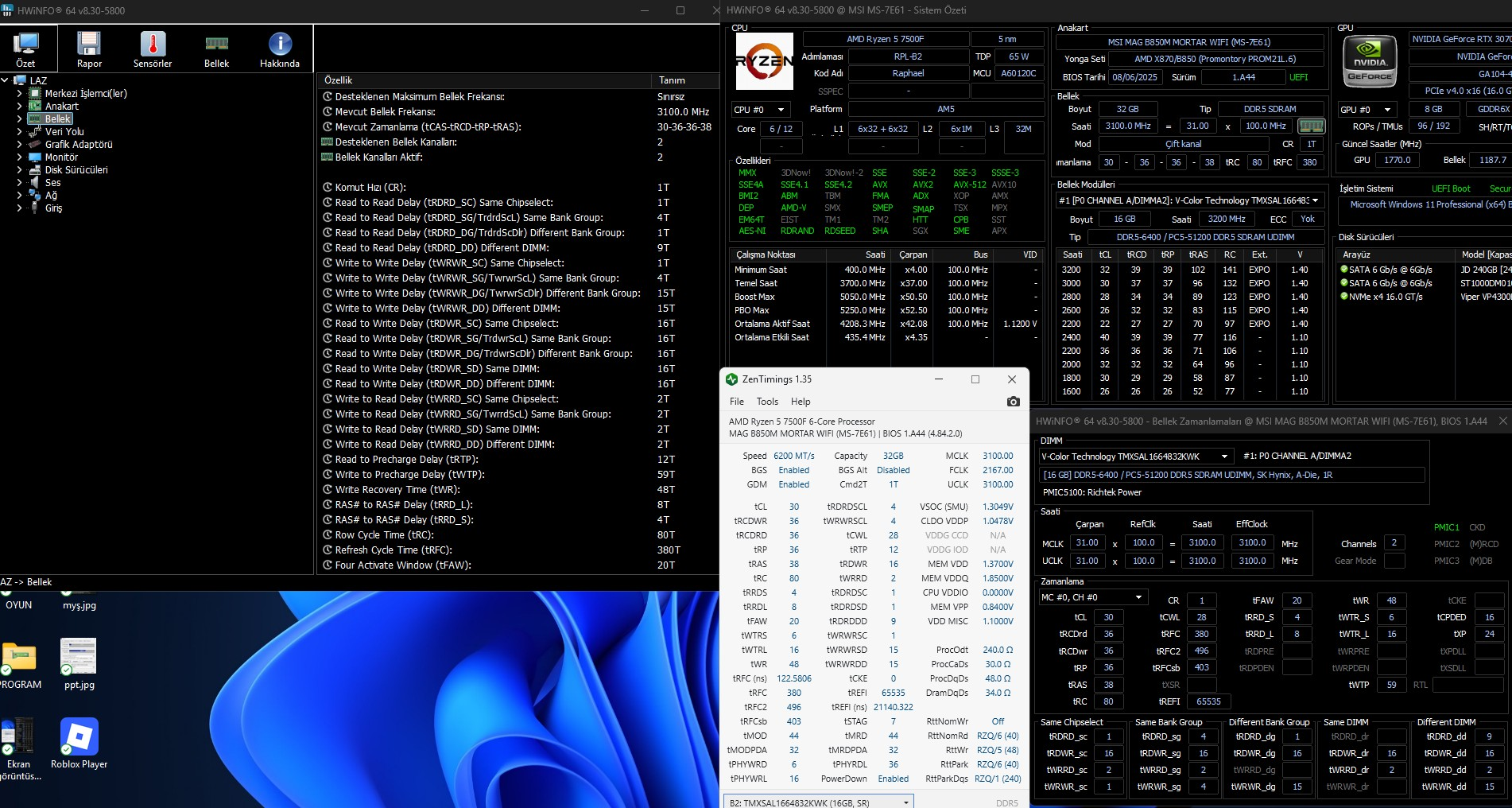1512x808 pixels.
Task: Open the CPU #0 dropdown
Action: pyautogui.click(x=762, y=110)
